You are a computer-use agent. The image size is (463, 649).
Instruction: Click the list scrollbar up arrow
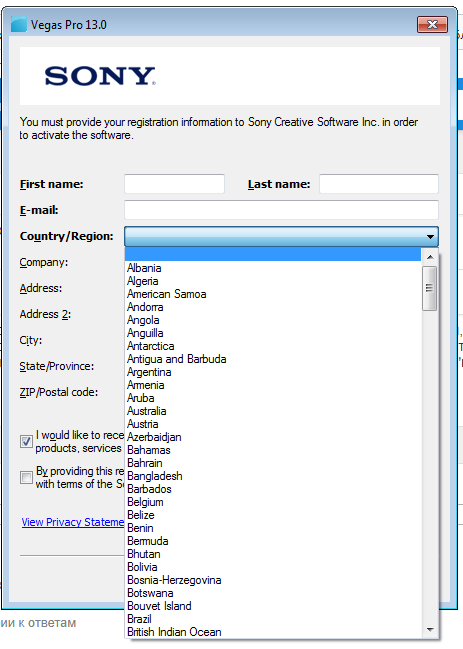pos(430,257)
